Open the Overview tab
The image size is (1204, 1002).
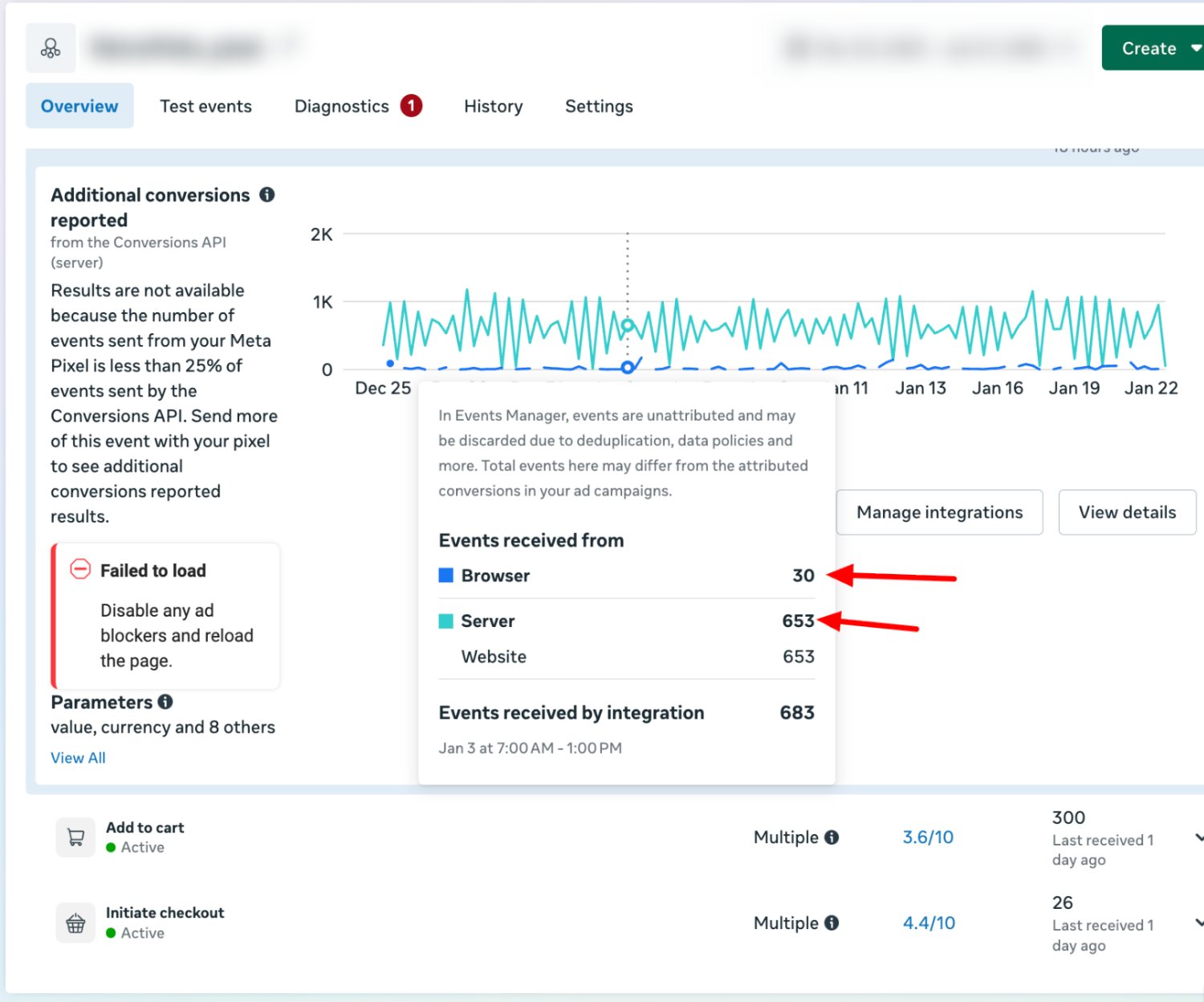coord(79,106)
